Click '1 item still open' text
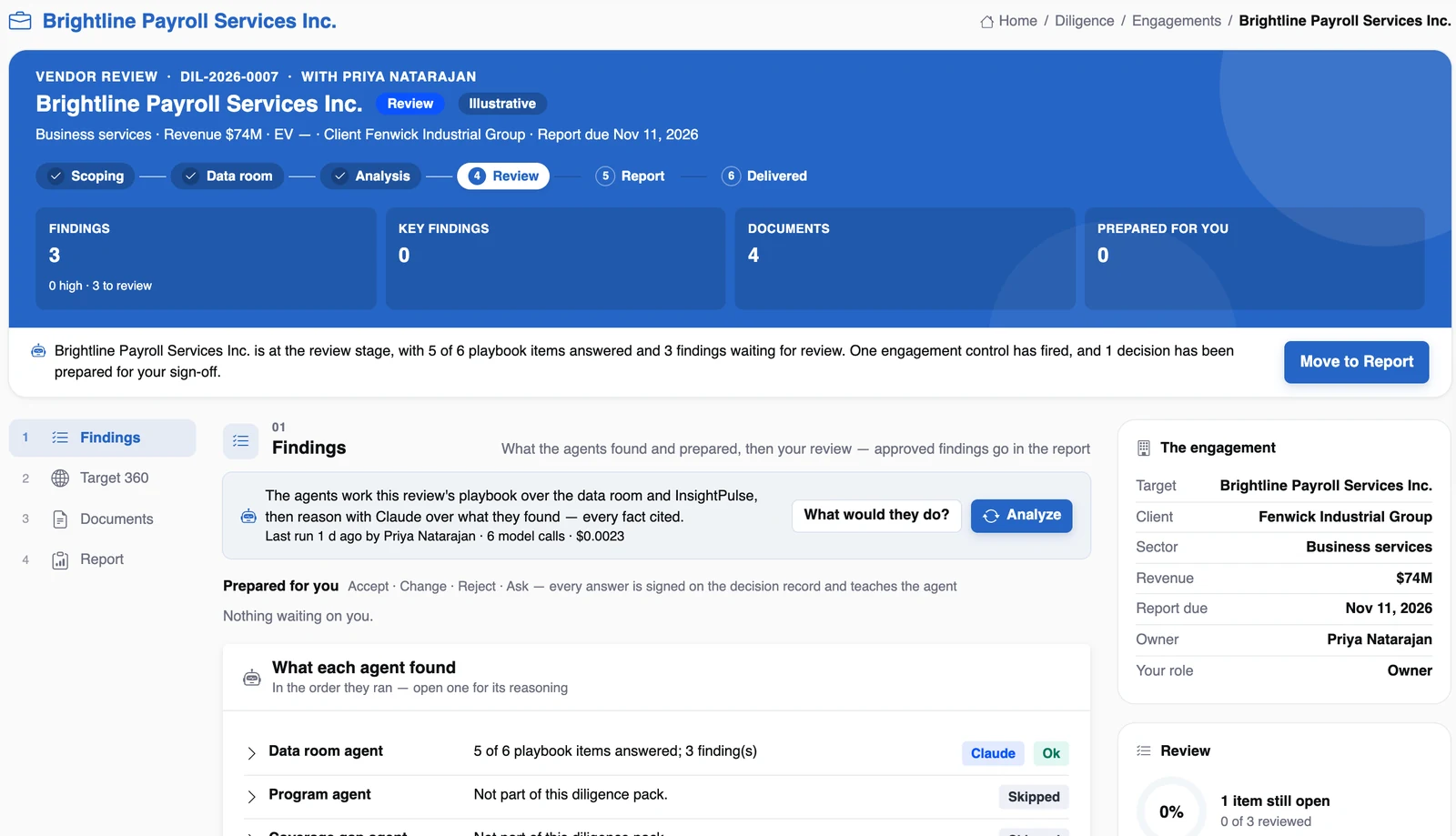Screen dimensions: 1456x836 point(1275,801)
